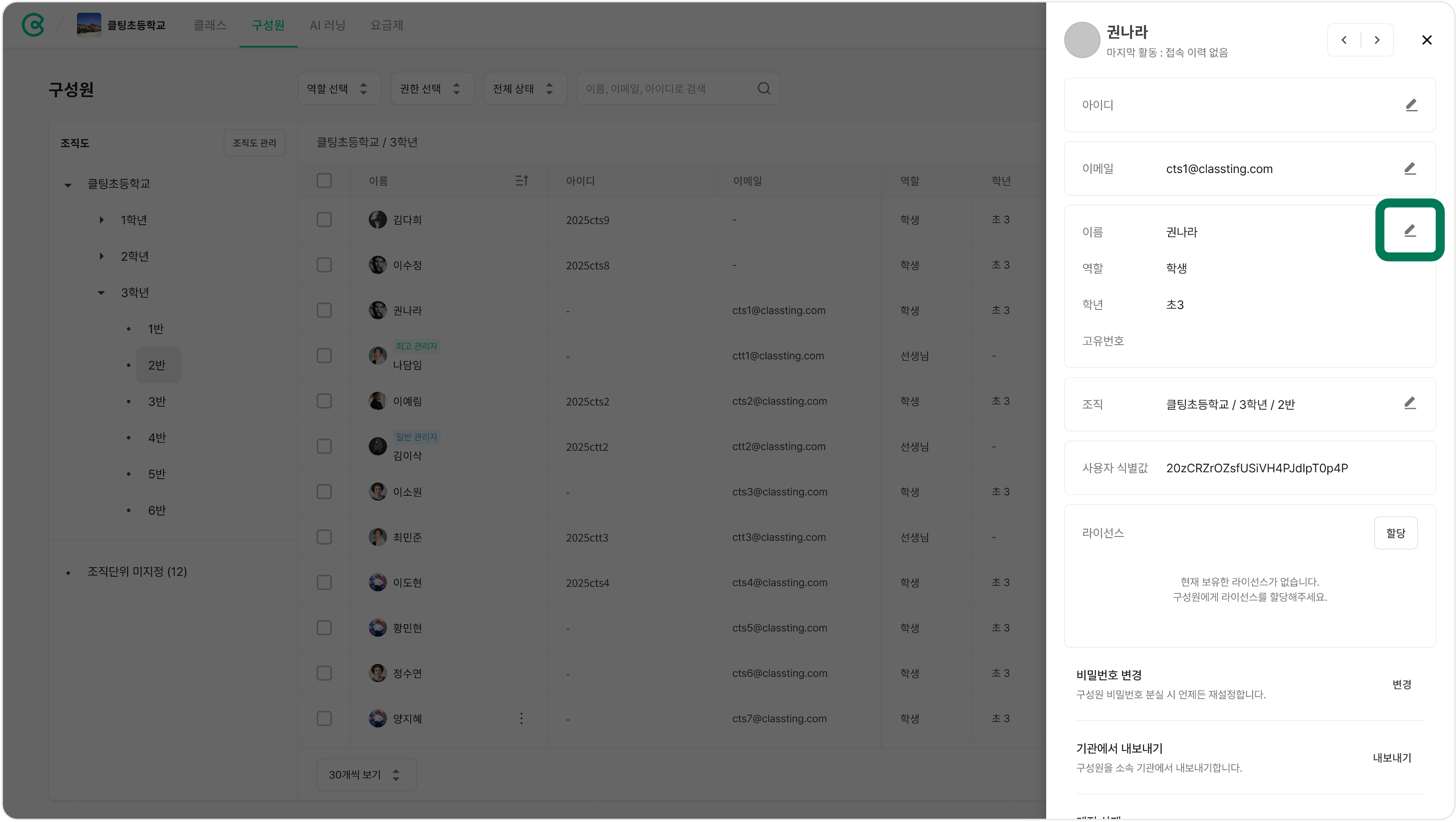Click the ctt1@classting.com email cell
1456x822 pixels.
click(x=778, y=356)
